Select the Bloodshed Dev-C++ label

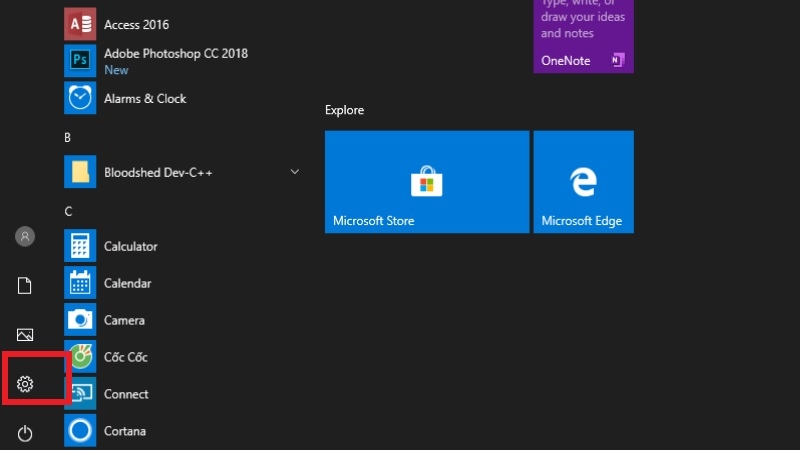point(158,172)
